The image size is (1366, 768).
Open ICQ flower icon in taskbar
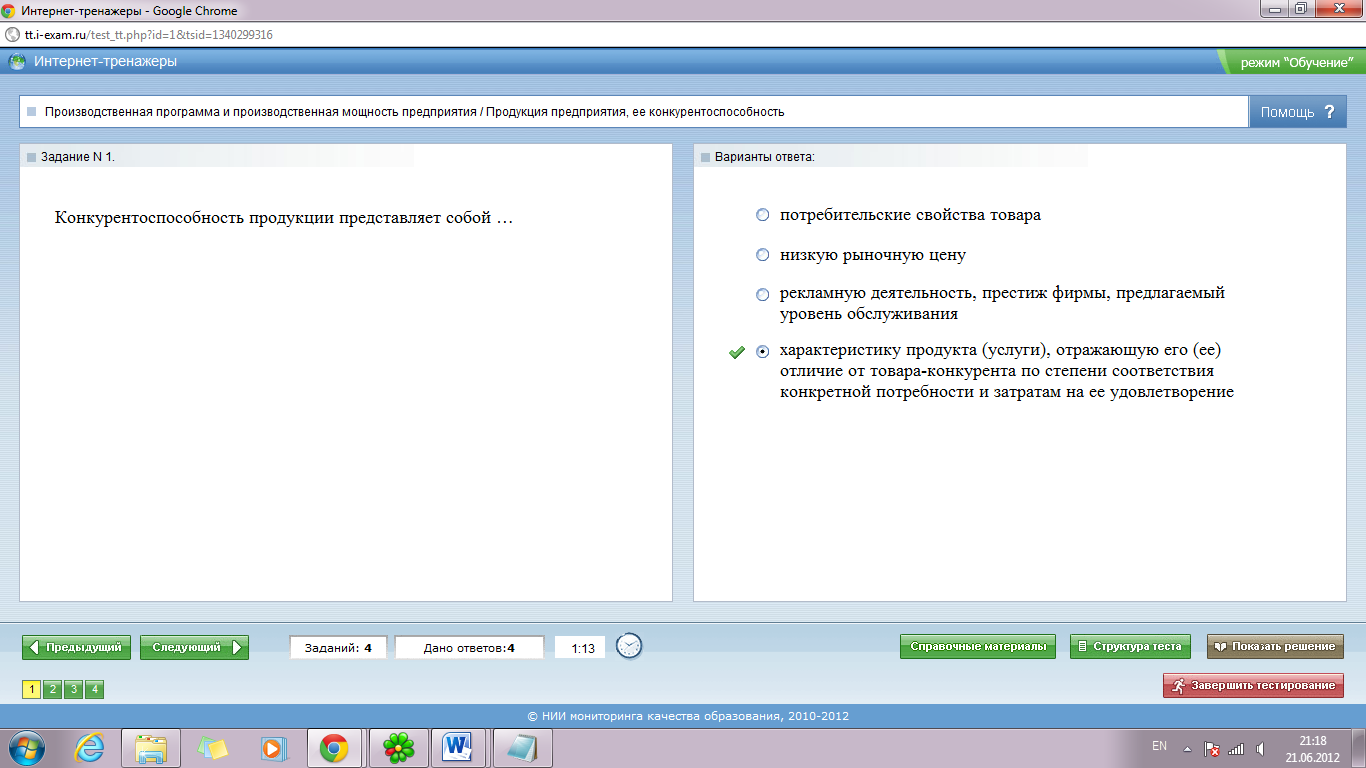399,747
